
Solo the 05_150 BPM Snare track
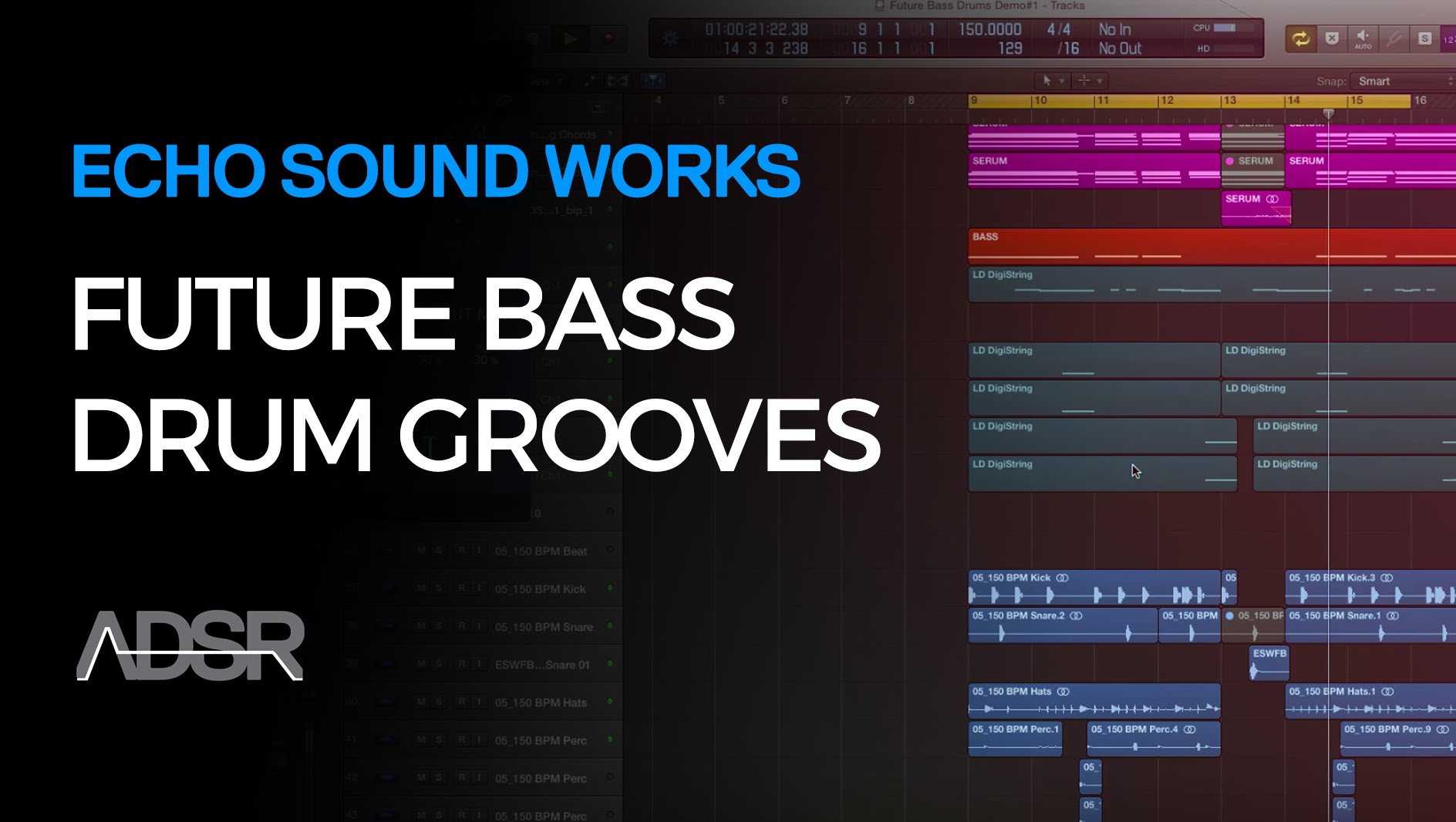tap(439, 626)
